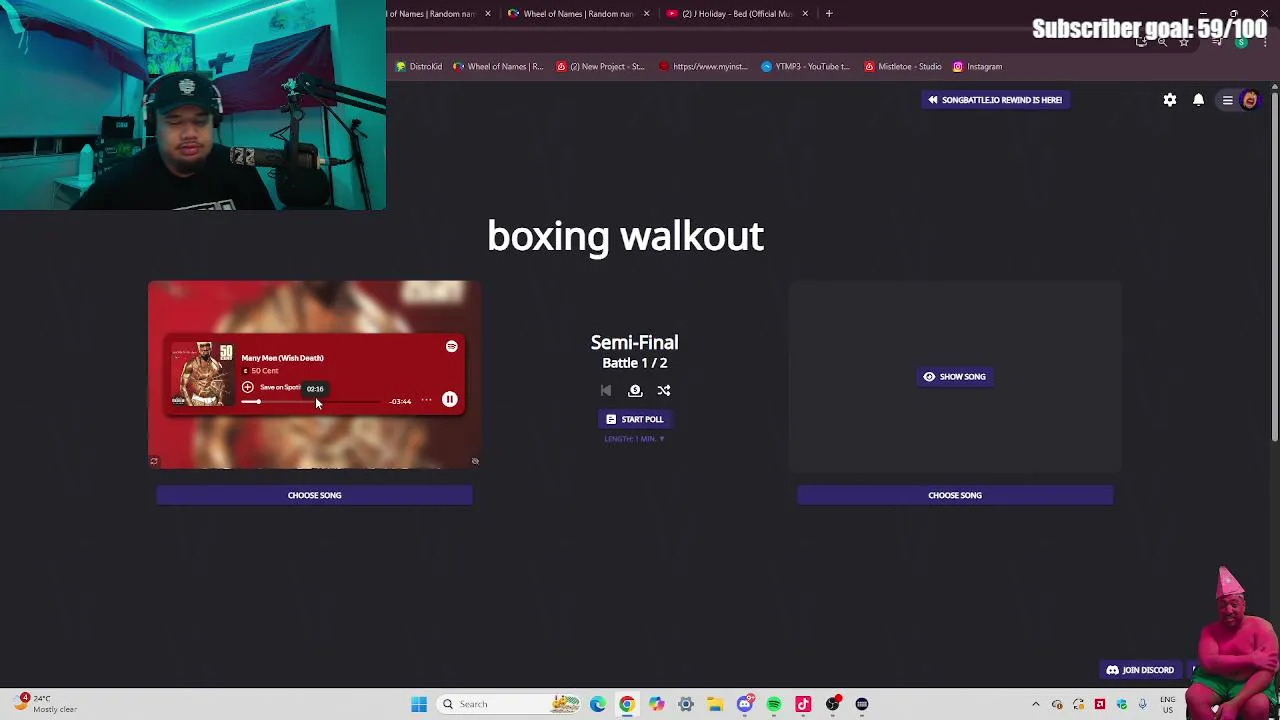Open the New Project bookmark

click(600, 67)
